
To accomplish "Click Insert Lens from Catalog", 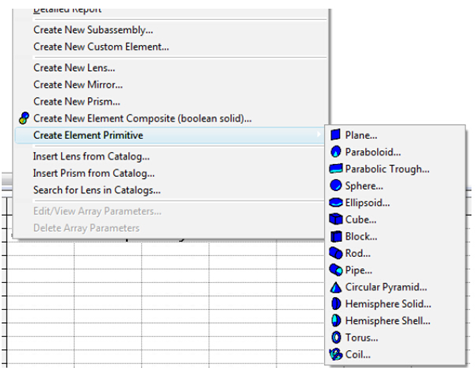I will pos(91,156).
